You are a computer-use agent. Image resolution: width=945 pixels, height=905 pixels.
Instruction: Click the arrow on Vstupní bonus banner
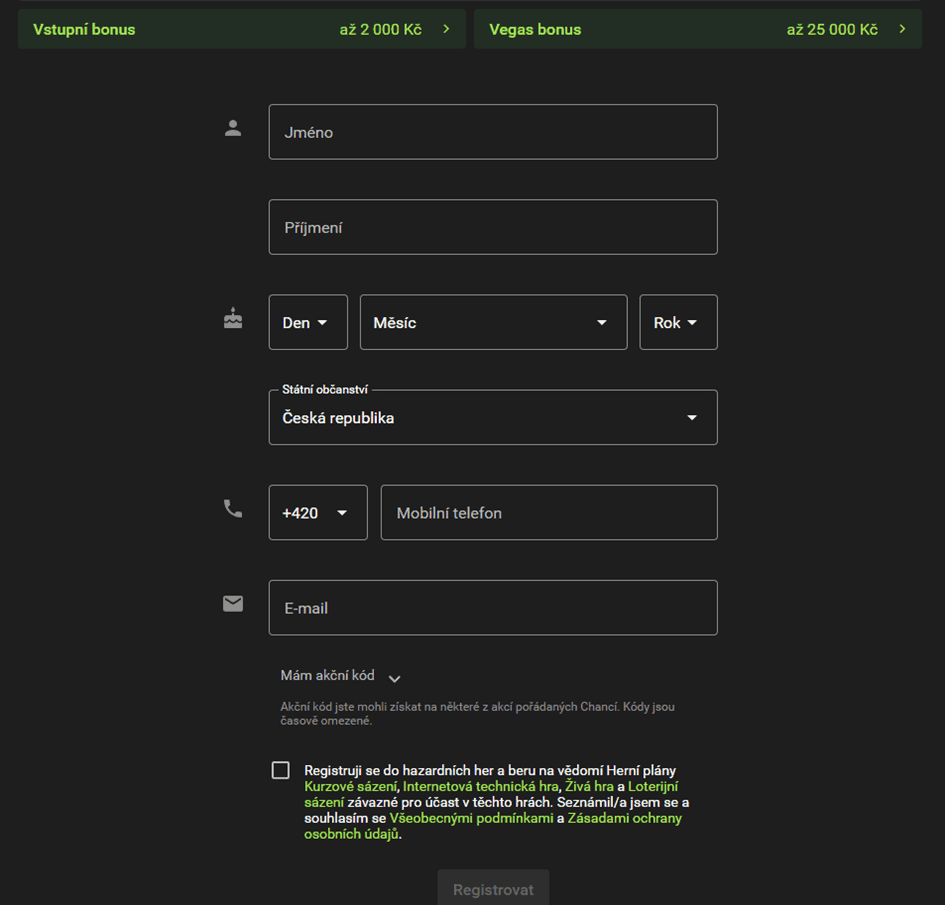(x=446, y=29)
